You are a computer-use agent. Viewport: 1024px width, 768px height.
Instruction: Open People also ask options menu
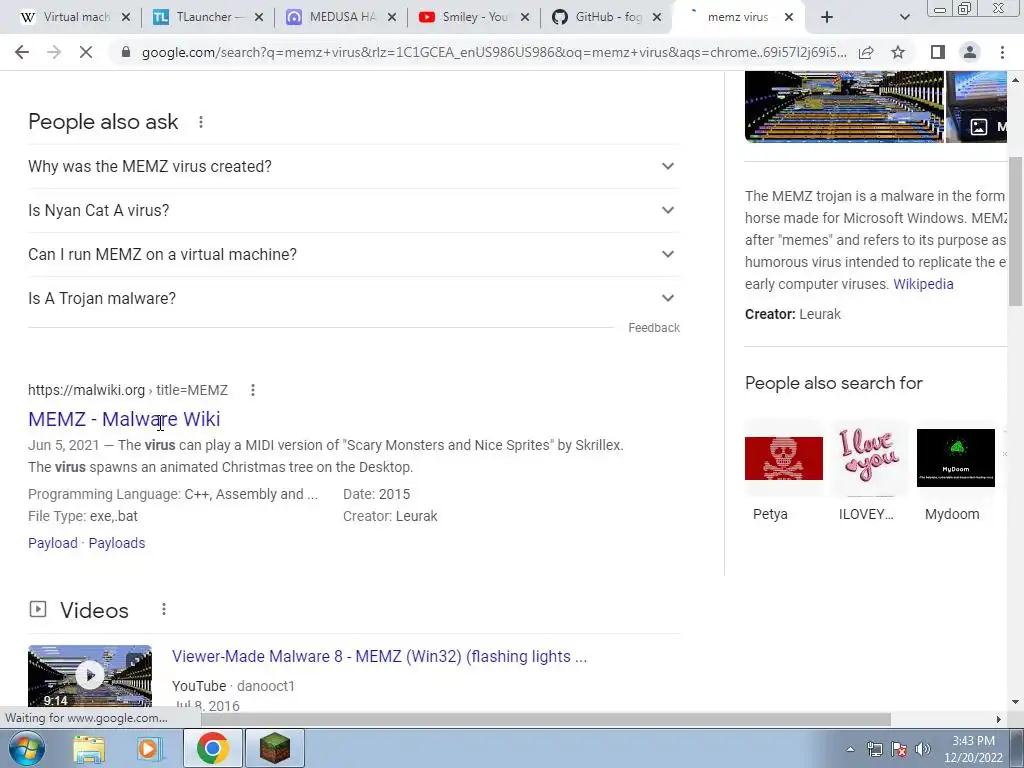click(201, 121)
